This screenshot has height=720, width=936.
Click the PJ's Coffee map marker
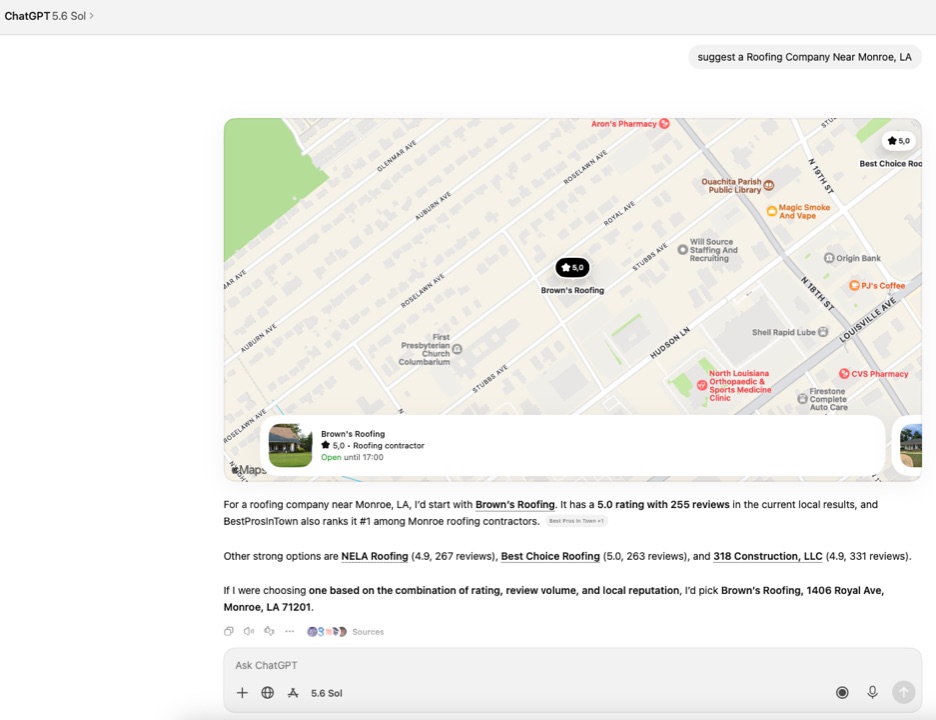coord(854,285)
